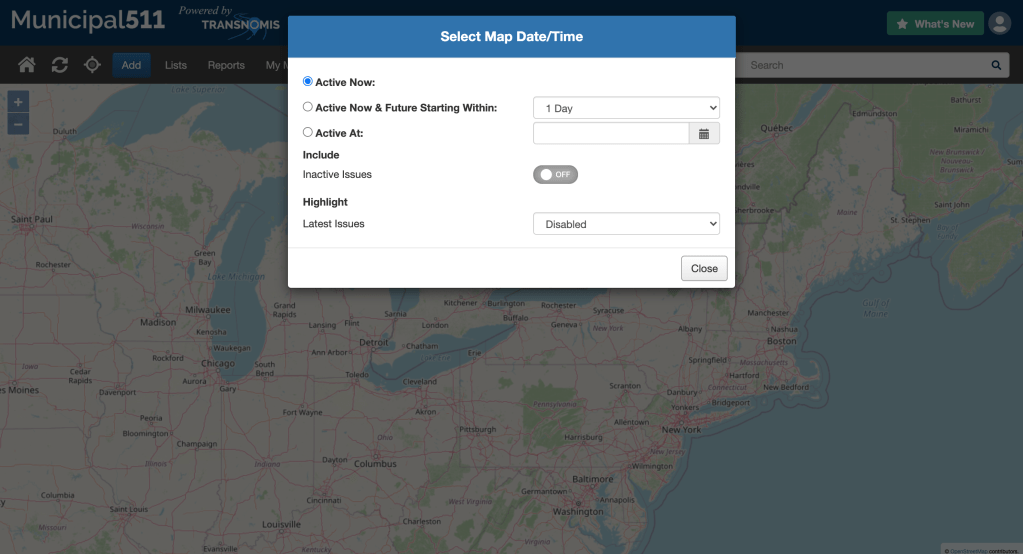Toggle the Inactive Issues switch on
The width and height of the screenshot is (1023, 554).
[x=555, y=174]
